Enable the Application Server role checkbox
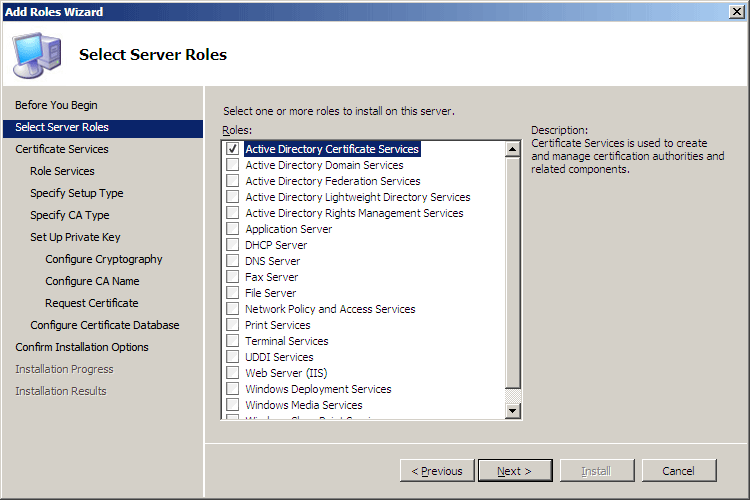 [232, 229]
